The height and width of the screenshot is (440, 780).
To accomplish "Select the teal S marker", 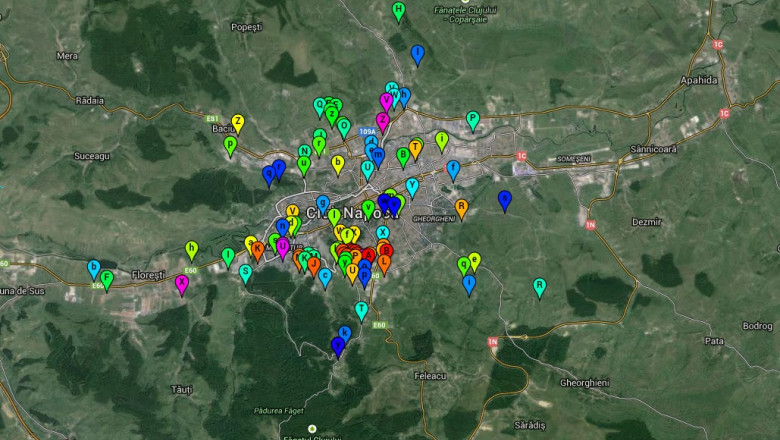I will (x=245, y=273).
